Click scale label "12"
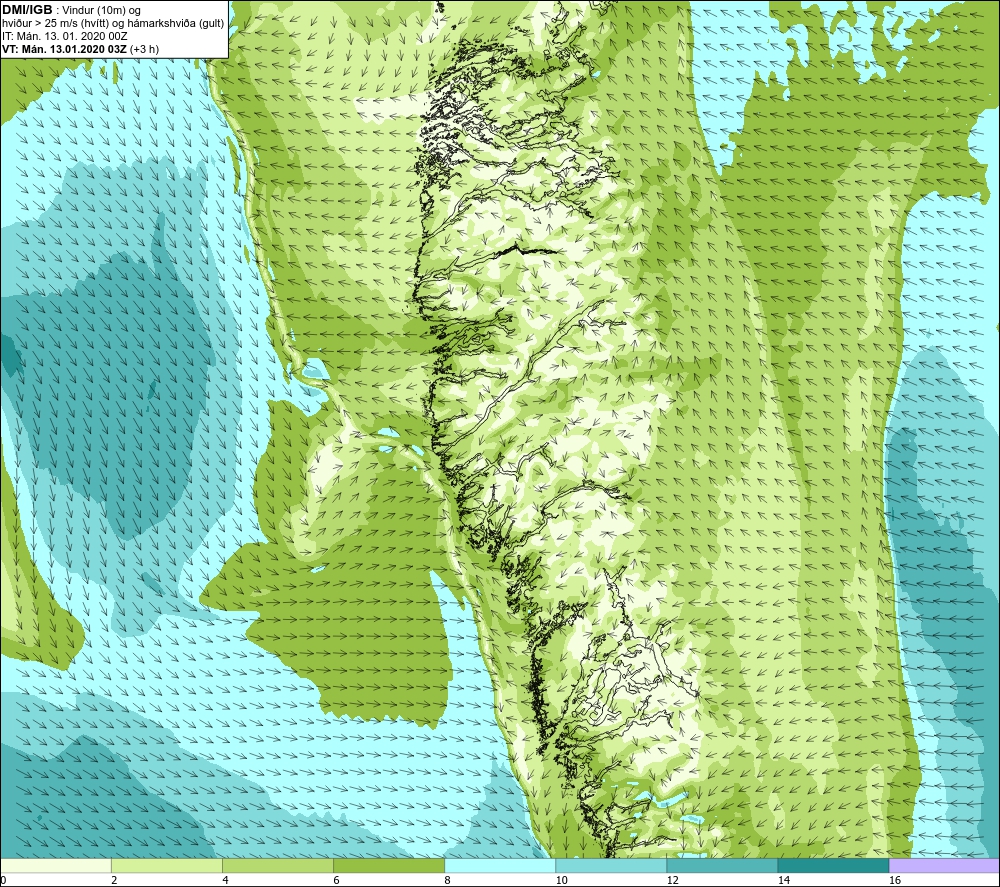This screenshot has width=1000, height=887. click(x=672, y=880)
